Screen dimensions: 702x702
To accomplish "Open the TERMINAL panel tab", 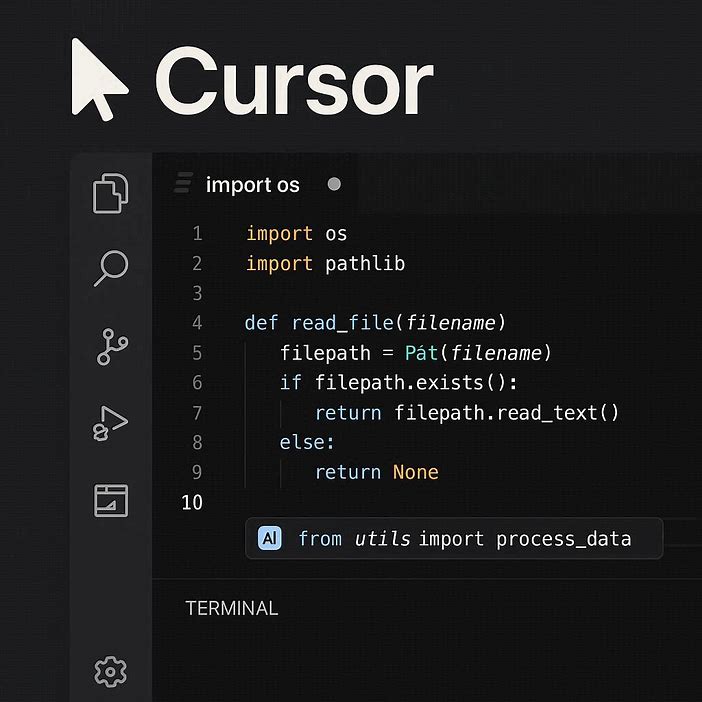I will (231, 608).
